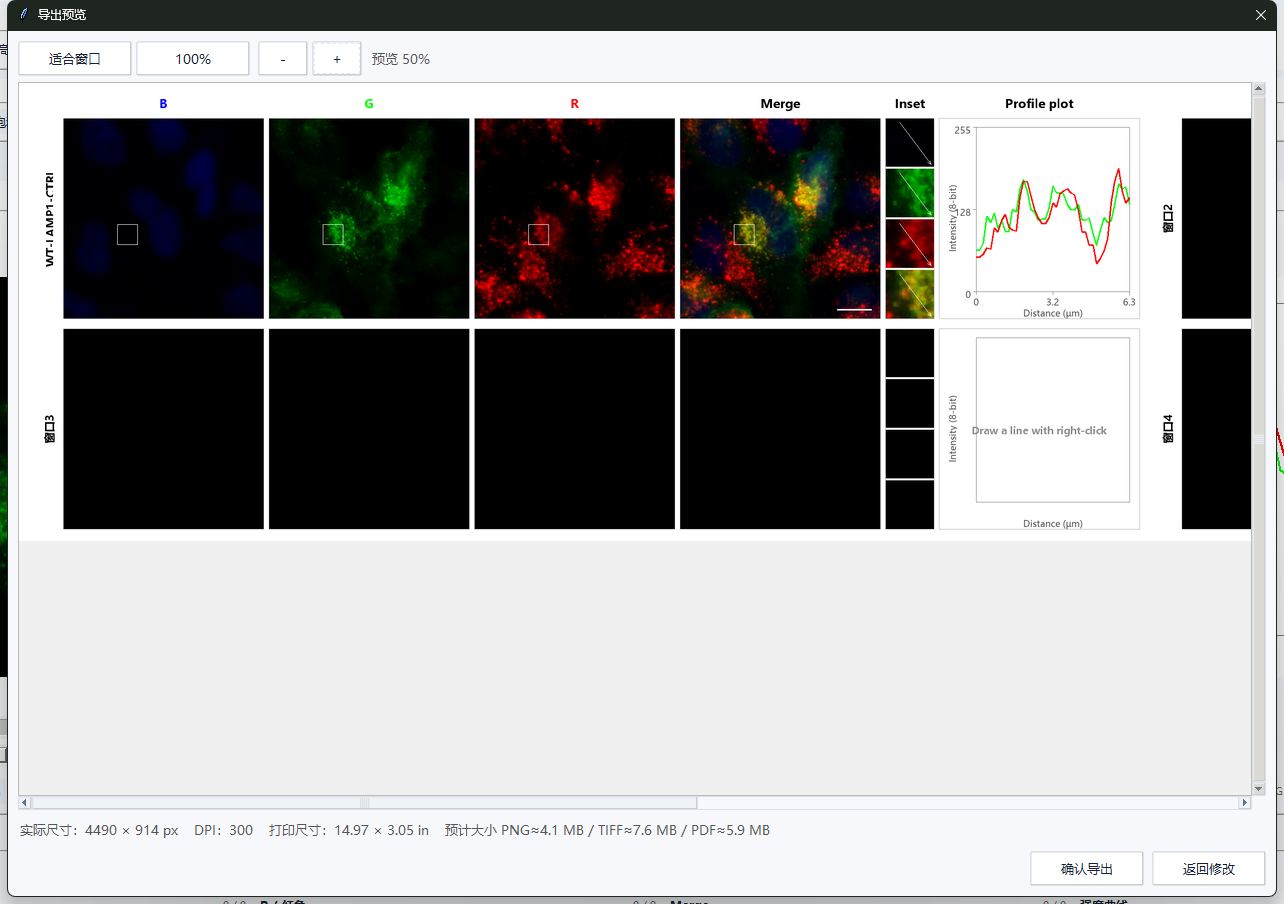The width and height of the screenshot is (1284, 904).
Task: Click the ROI square on Merge image
Action: [744, 234]
